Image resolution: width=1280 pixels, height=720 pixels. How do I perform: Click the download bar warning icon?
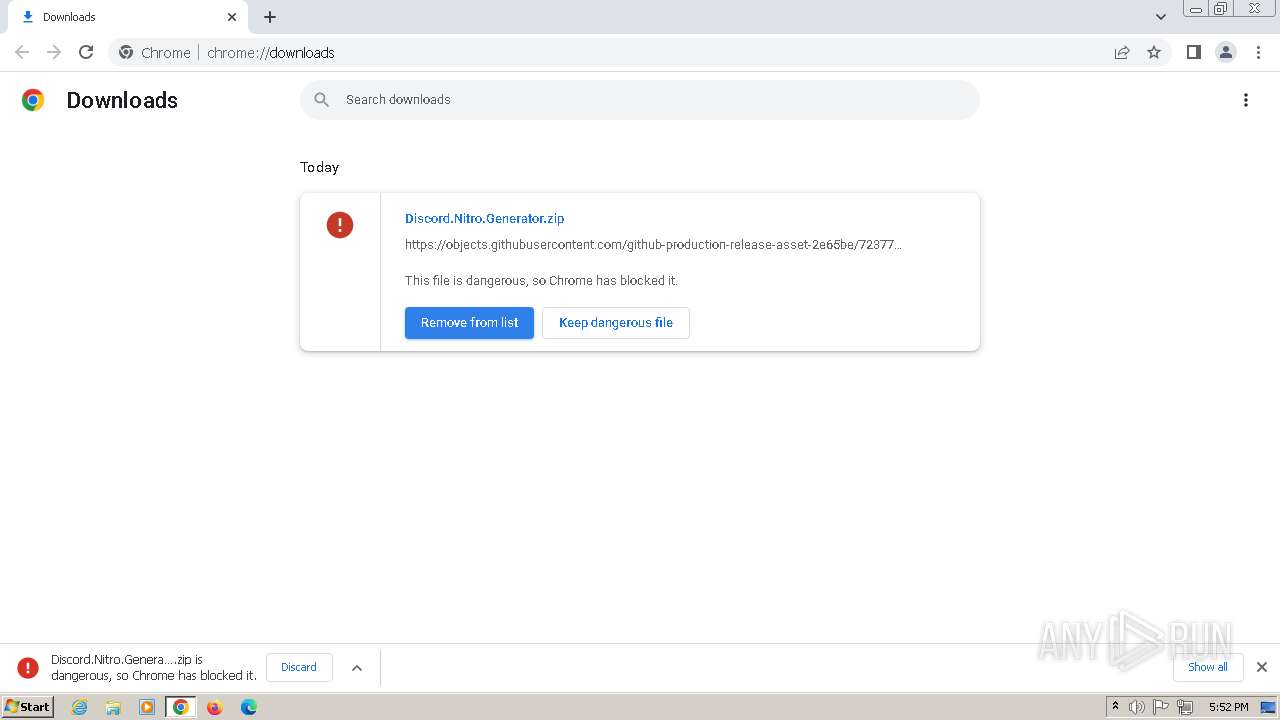[28, 668]
